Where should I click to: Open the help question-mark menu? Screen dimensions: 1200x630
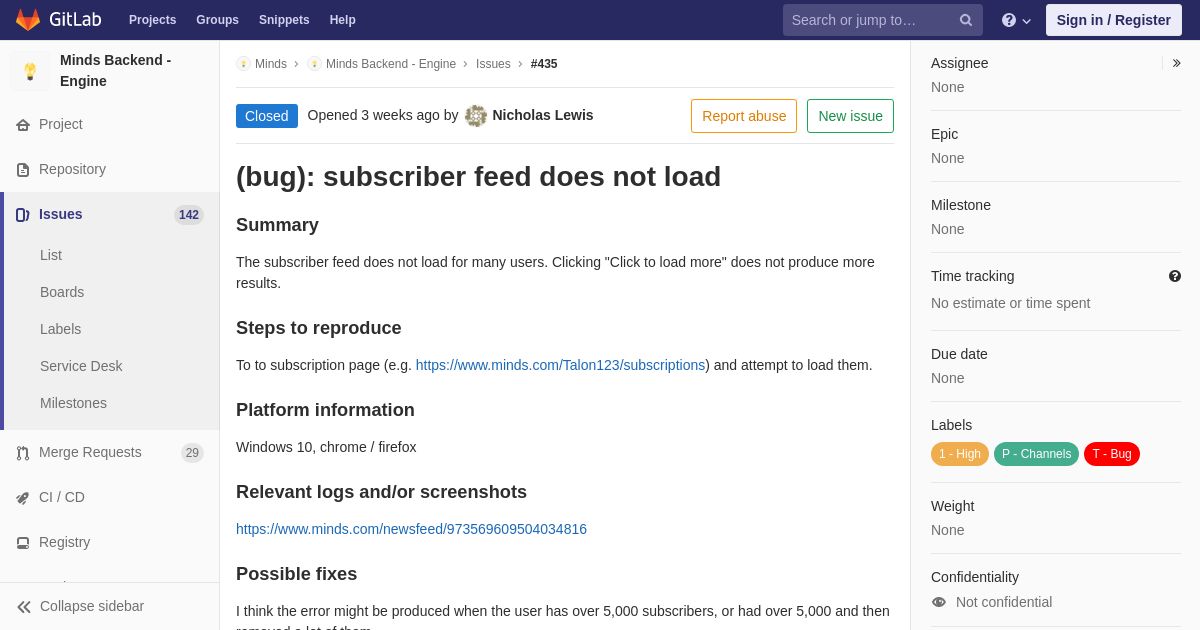pyautogui.click(x=1016, y=20)
